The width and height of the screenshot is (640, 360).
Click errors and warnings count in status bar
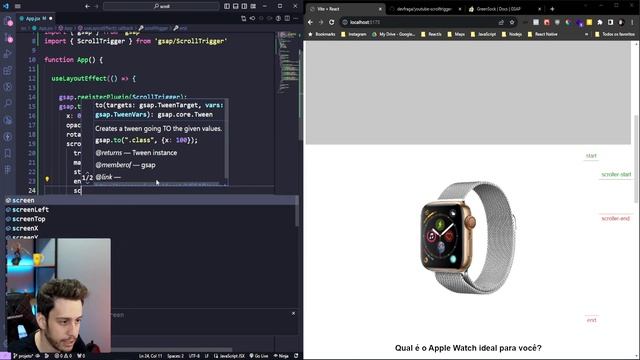click(x=64, y=356)
